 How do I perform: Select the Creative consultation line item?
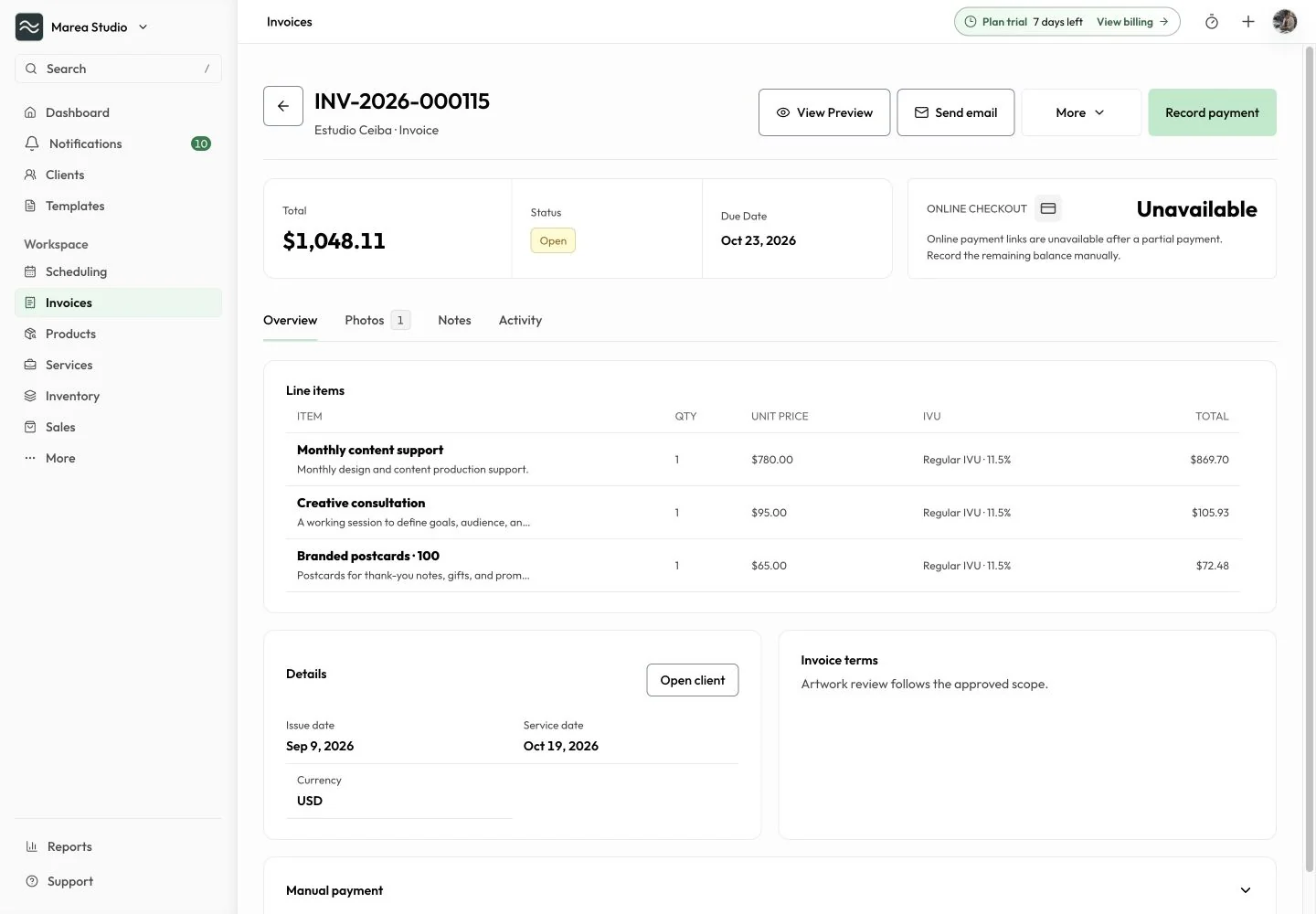click(x=763, y=512)
